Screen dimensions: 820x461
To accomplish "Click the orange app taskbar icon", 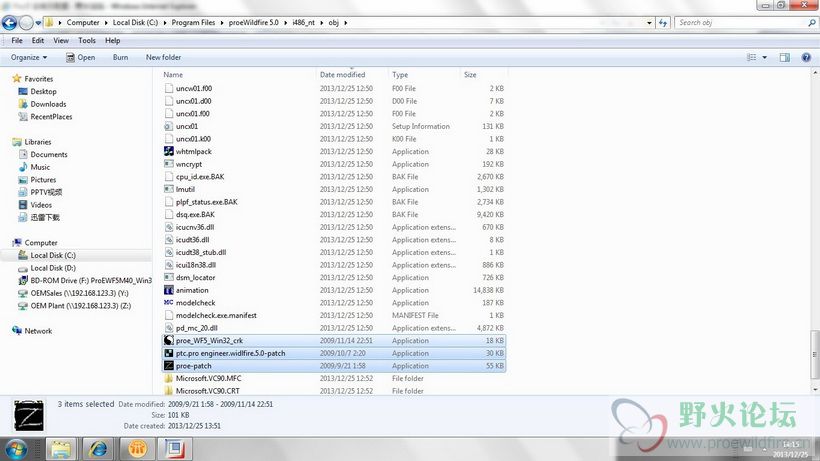I will (x=136, y=449).
